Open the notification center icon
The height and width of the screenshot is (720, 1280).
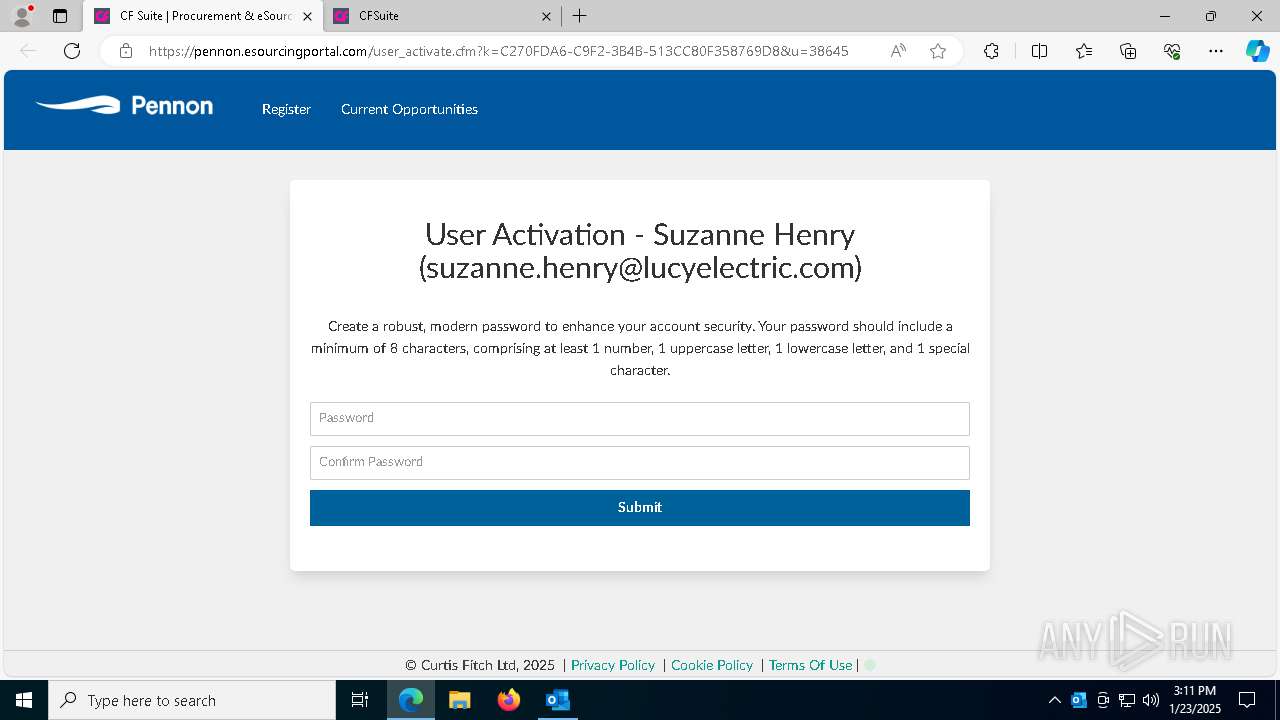click(1247, 700)
